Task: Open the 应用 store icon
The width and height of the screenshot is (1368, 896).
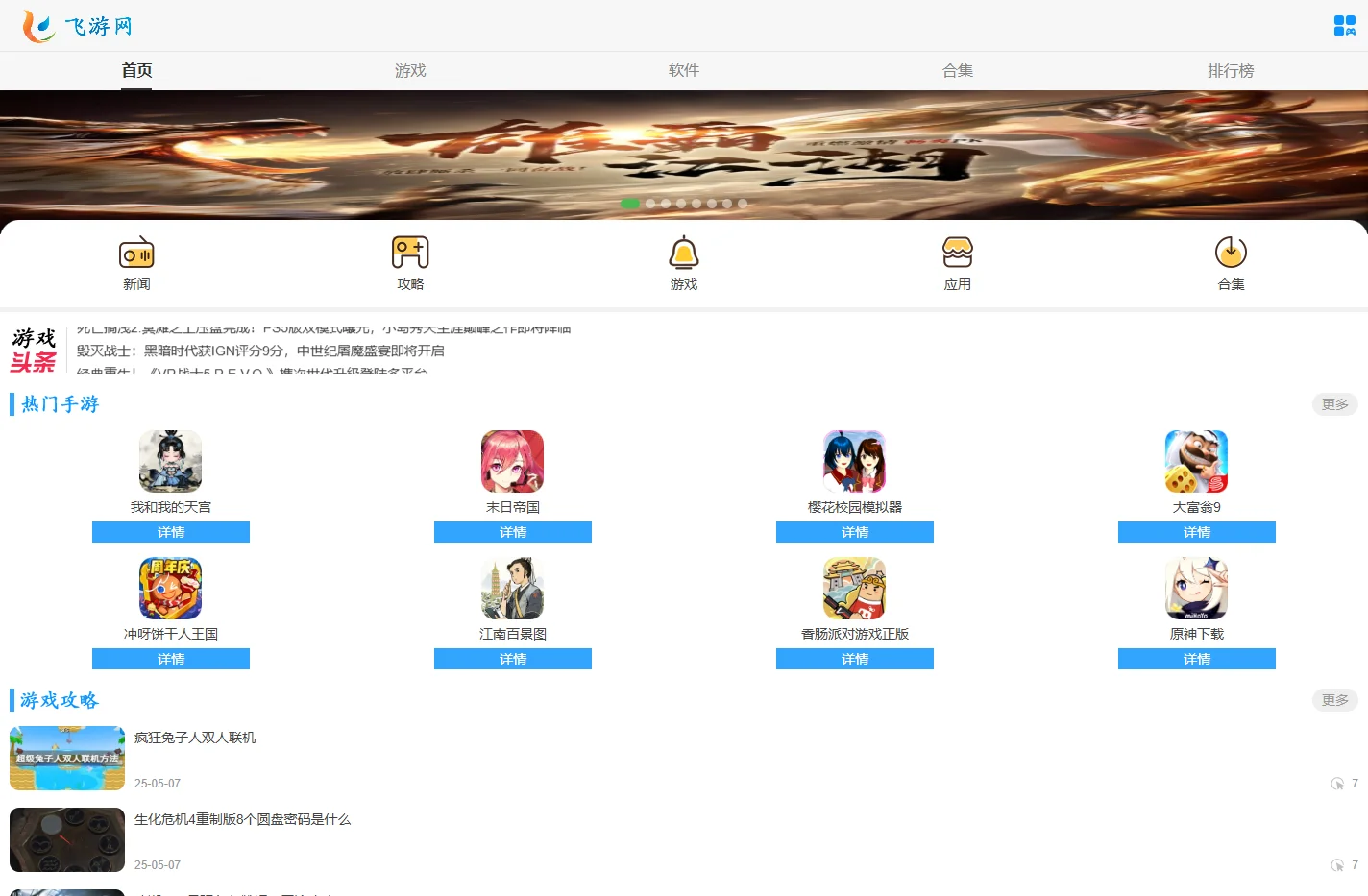Action: coord(958,253)
